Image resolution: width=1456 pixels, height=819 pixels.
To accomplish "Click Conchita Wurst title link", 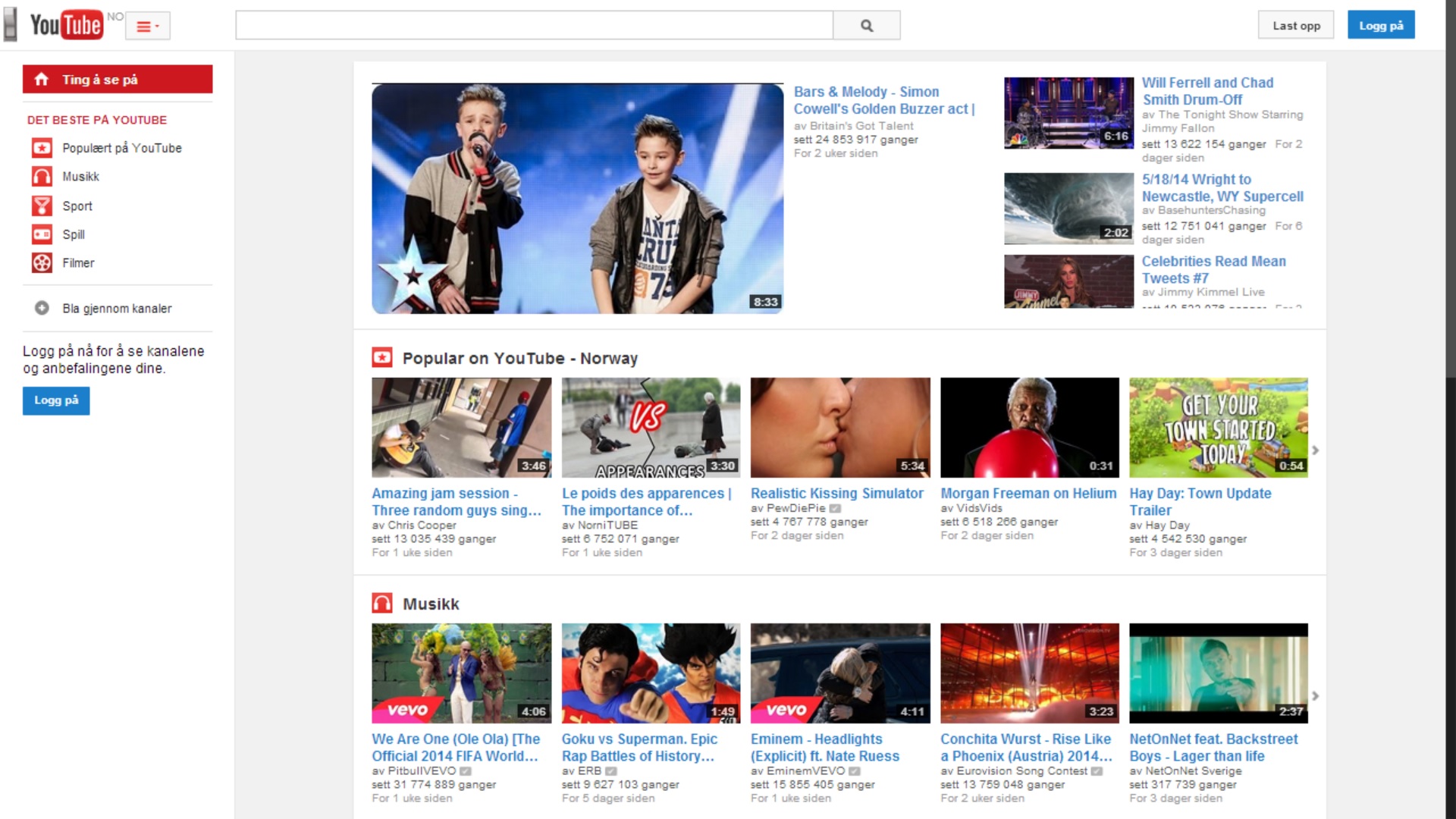I will pyautogui.click(x=1026, y=747).
